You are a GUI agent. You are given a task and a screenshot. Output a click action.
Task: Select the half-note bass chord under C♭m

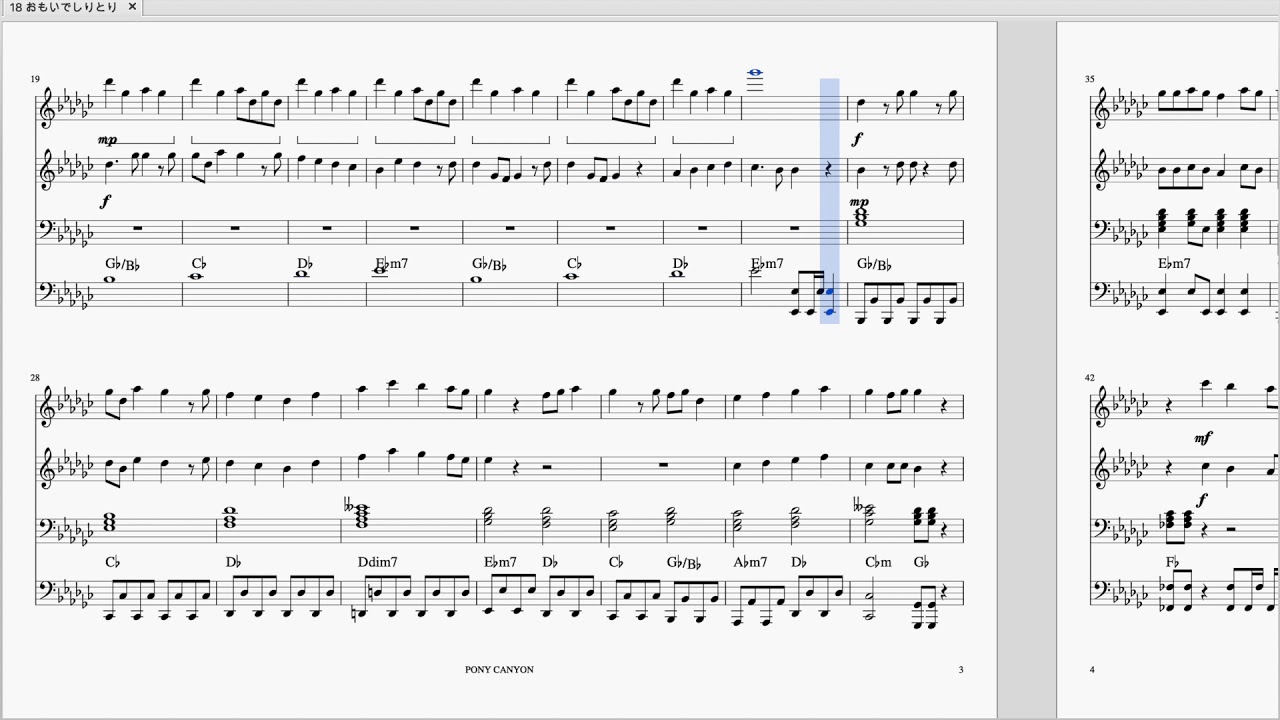(x=869, y=603)
